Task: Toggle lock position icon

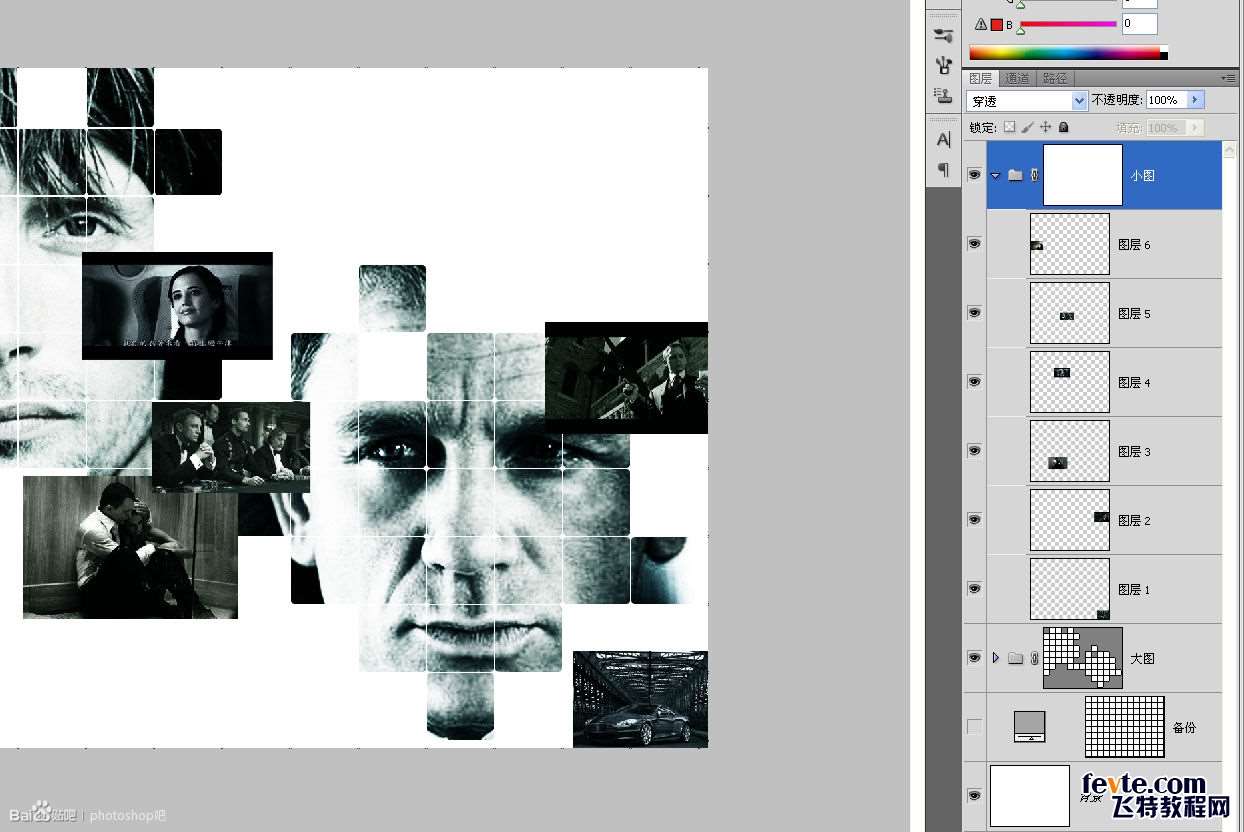Action: (x=1045, y=127)
